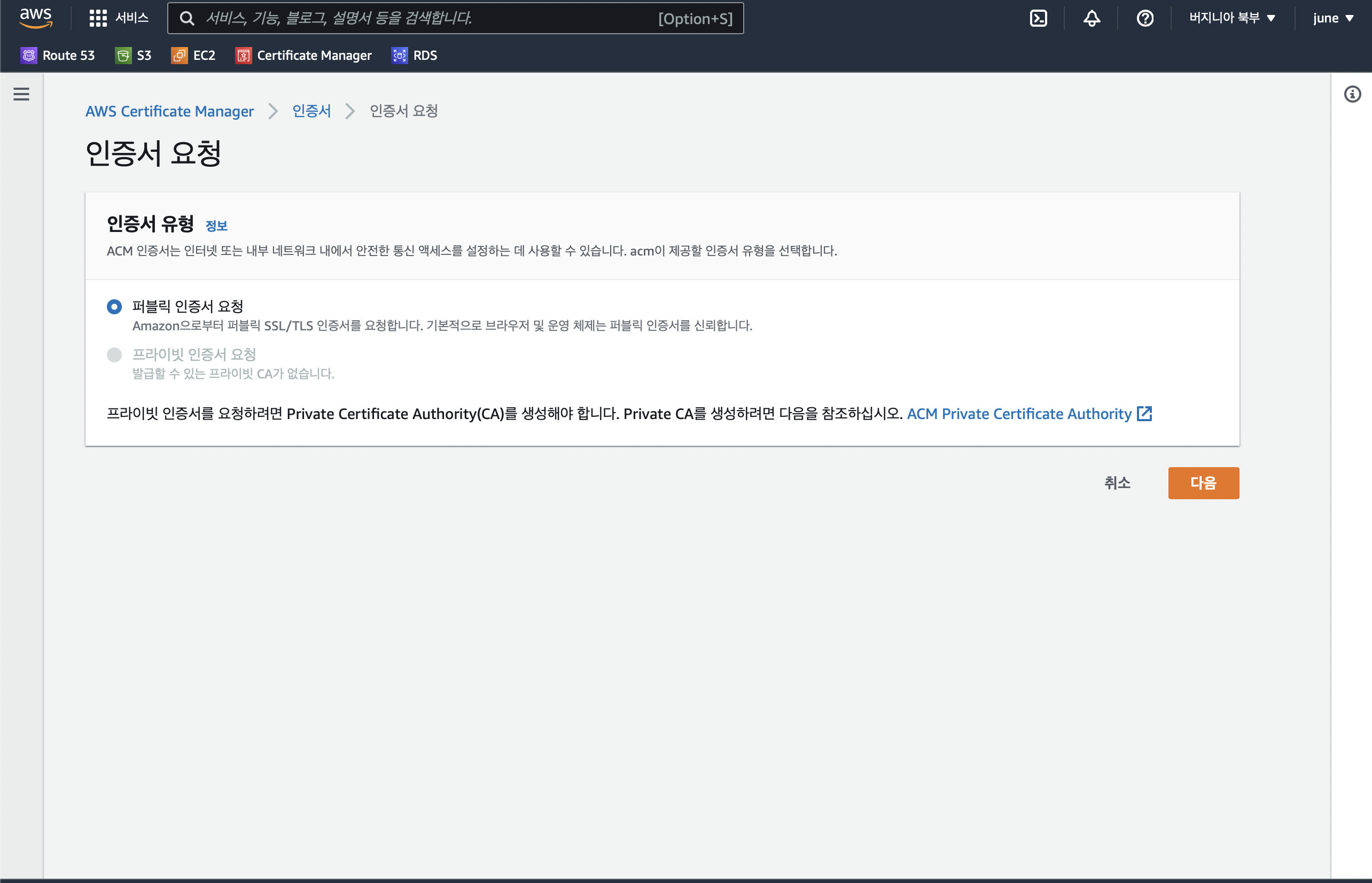Screen dimensions: 1372x883
Task: Open the notifications bell icon
Action: click(x=1092, y=18)
